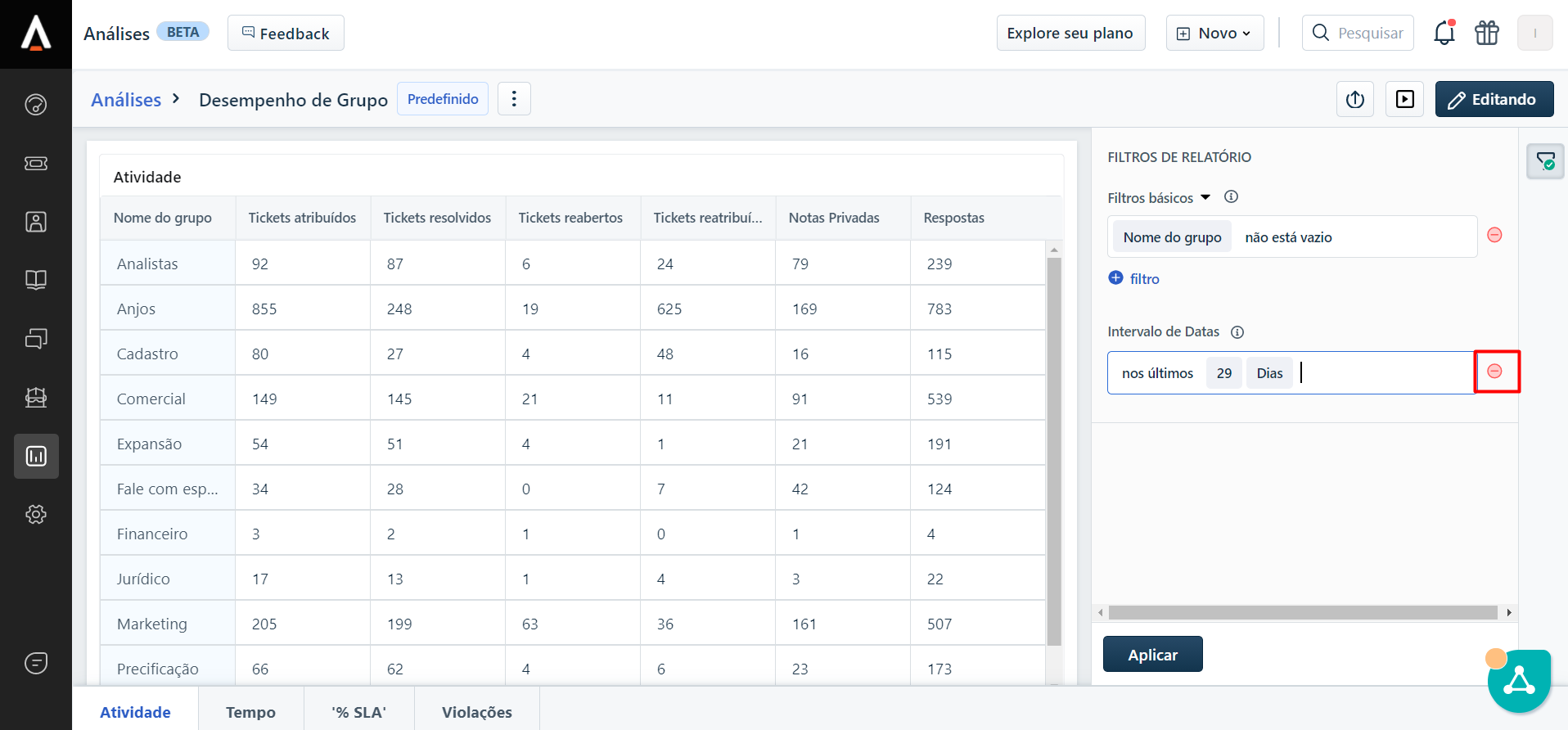Add a new filtro link
The width and height of the screenshot is (1568, 730).
tap(1134, 279)
